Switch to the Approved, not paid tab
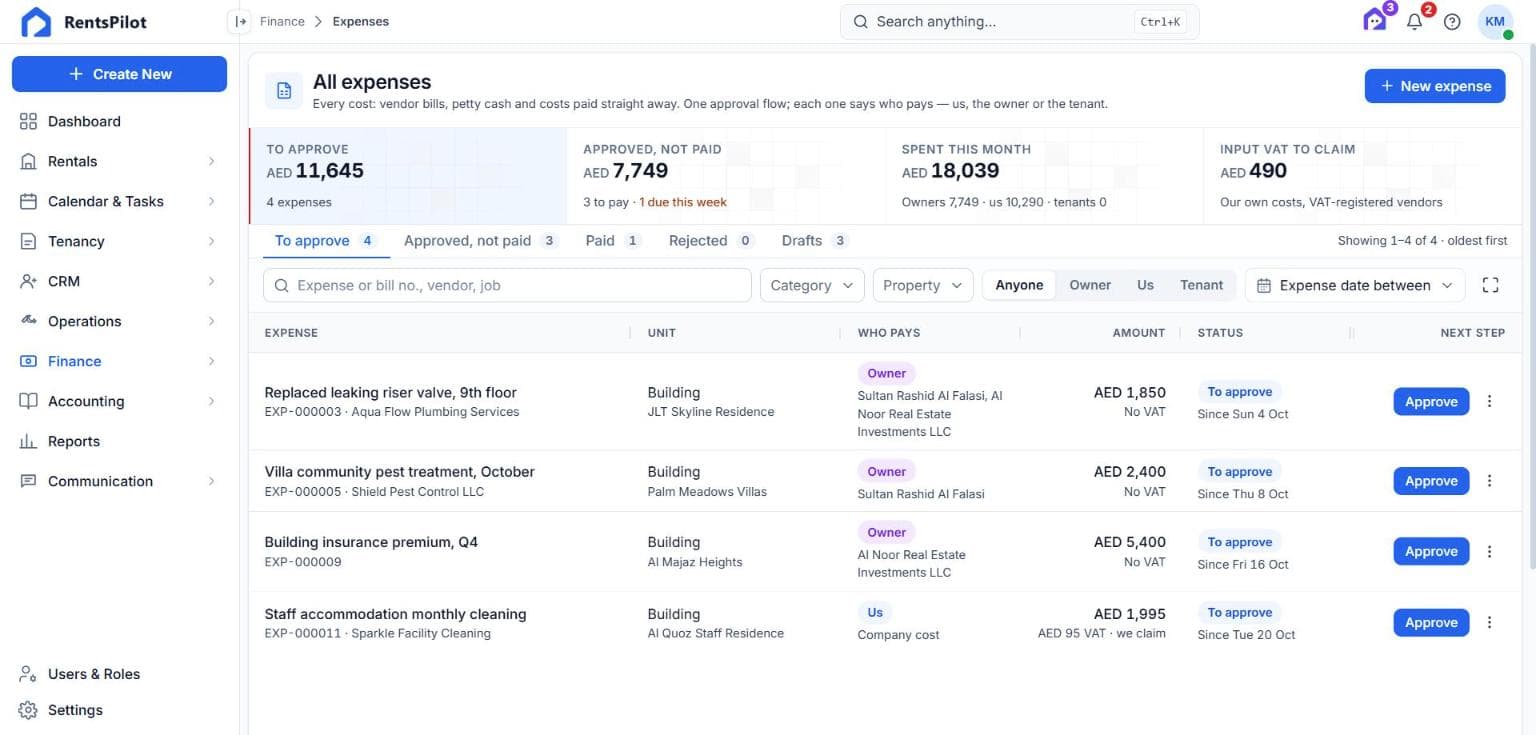The image size is (1536, 735). pyautogui.click(x=480, y=241)
